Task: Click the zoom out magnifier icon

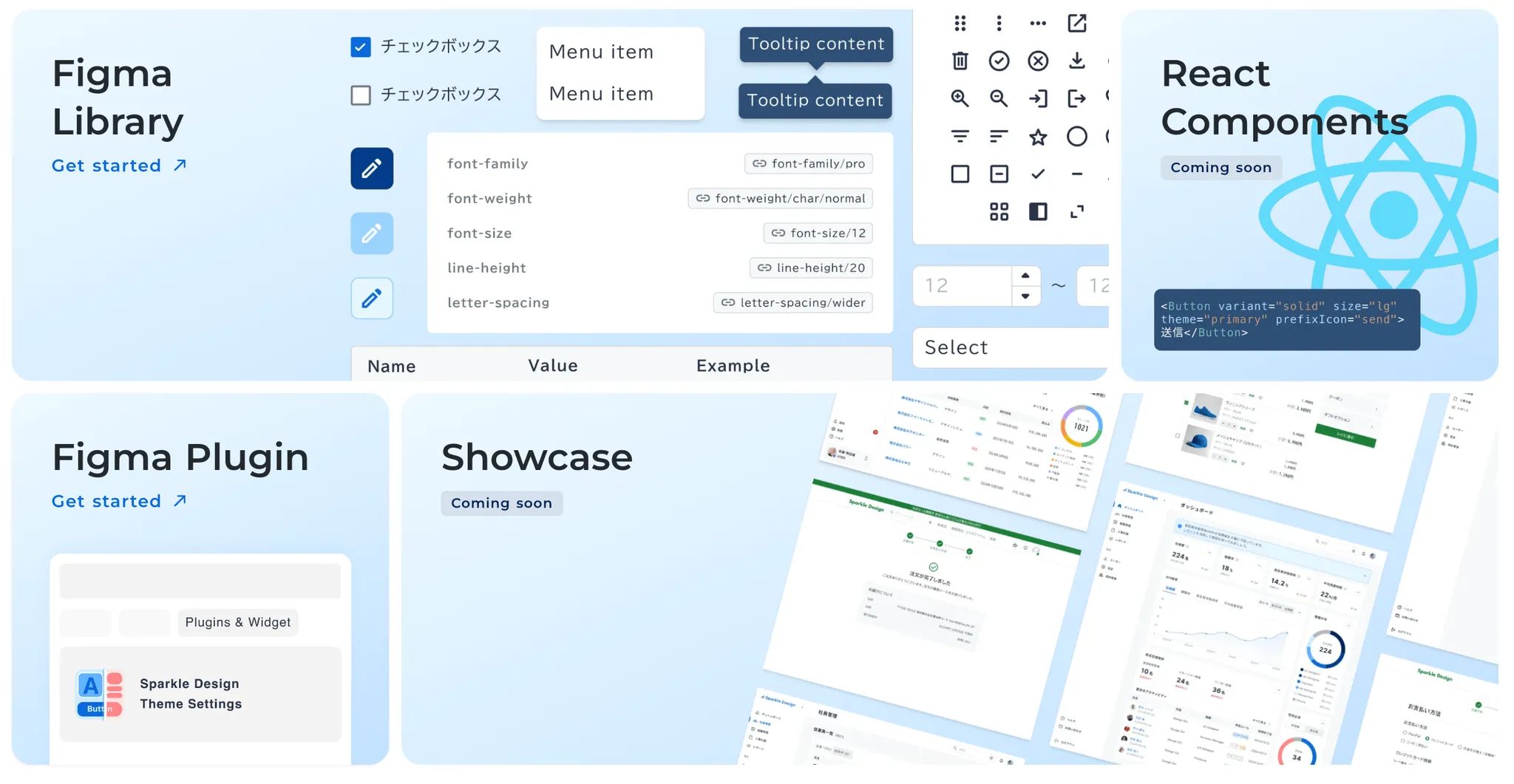Action: pos(999,98)
